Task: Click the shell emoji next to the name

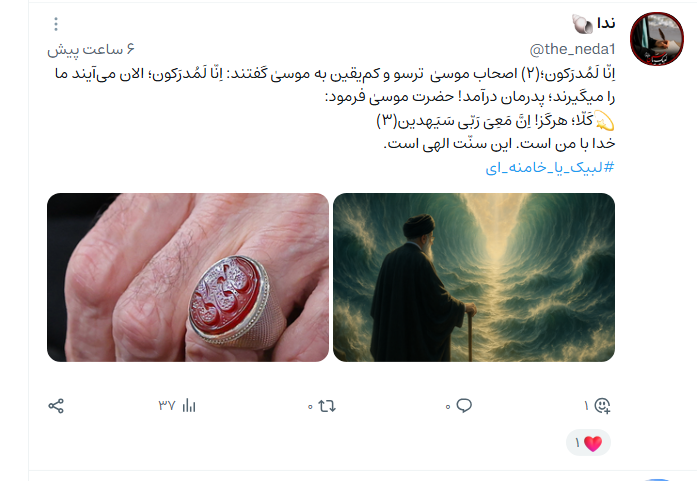Action: coord(582,24)
